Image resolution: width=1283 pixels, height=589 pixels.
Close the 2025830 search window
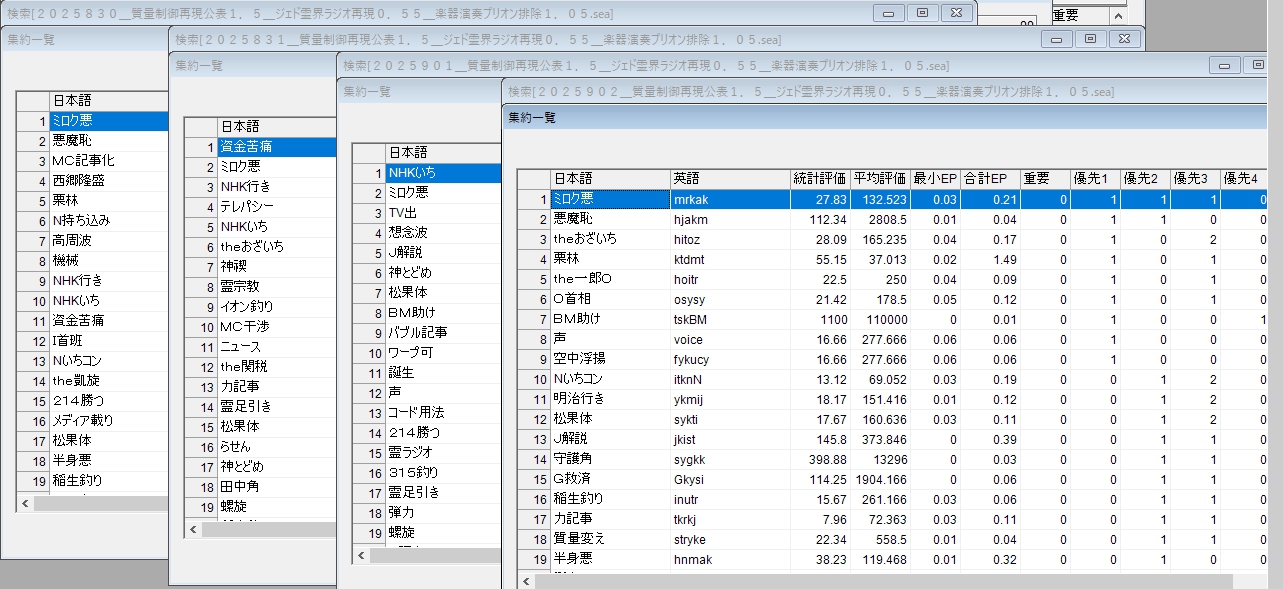point(956,13)
